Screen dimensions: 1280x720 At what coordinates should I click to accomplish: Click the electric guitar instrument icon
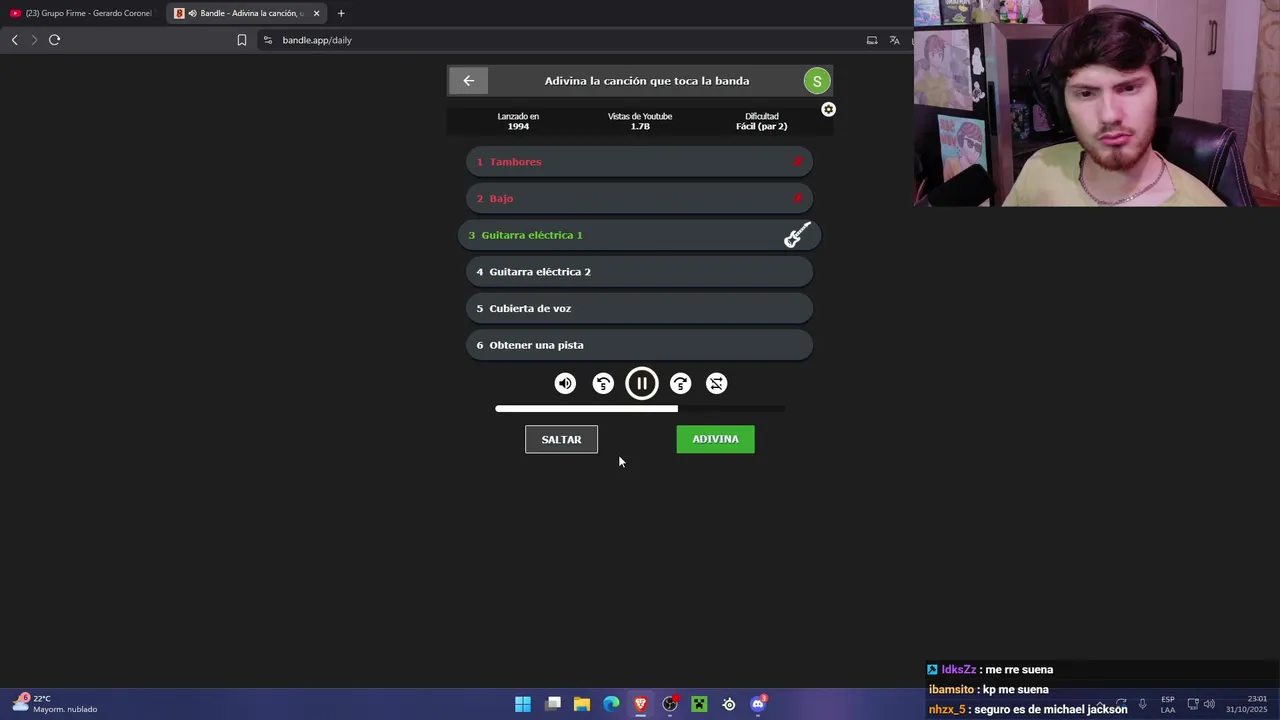pos(797,235)
